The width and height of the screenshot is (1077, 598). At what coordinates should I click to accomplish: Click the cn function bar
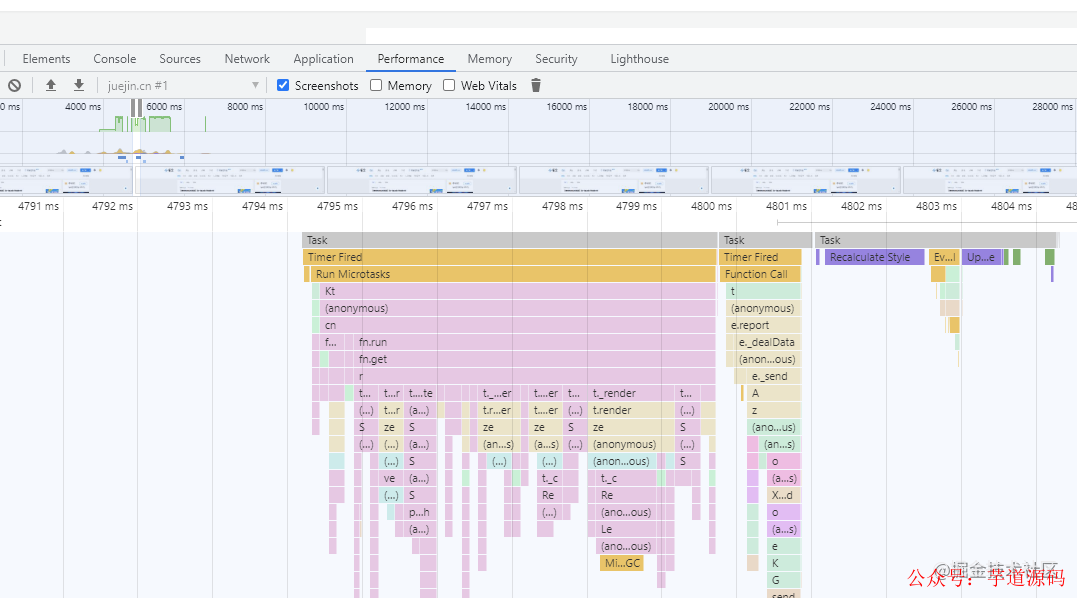coord(518,325)
